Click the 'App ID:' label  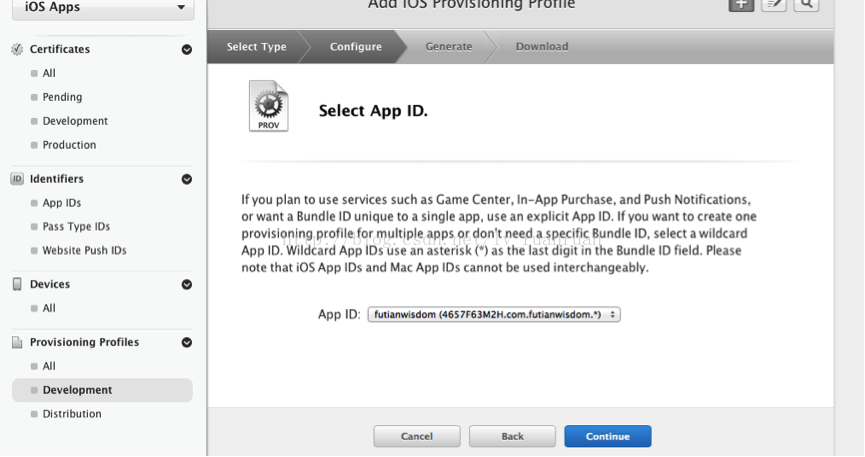coord(339,315)
